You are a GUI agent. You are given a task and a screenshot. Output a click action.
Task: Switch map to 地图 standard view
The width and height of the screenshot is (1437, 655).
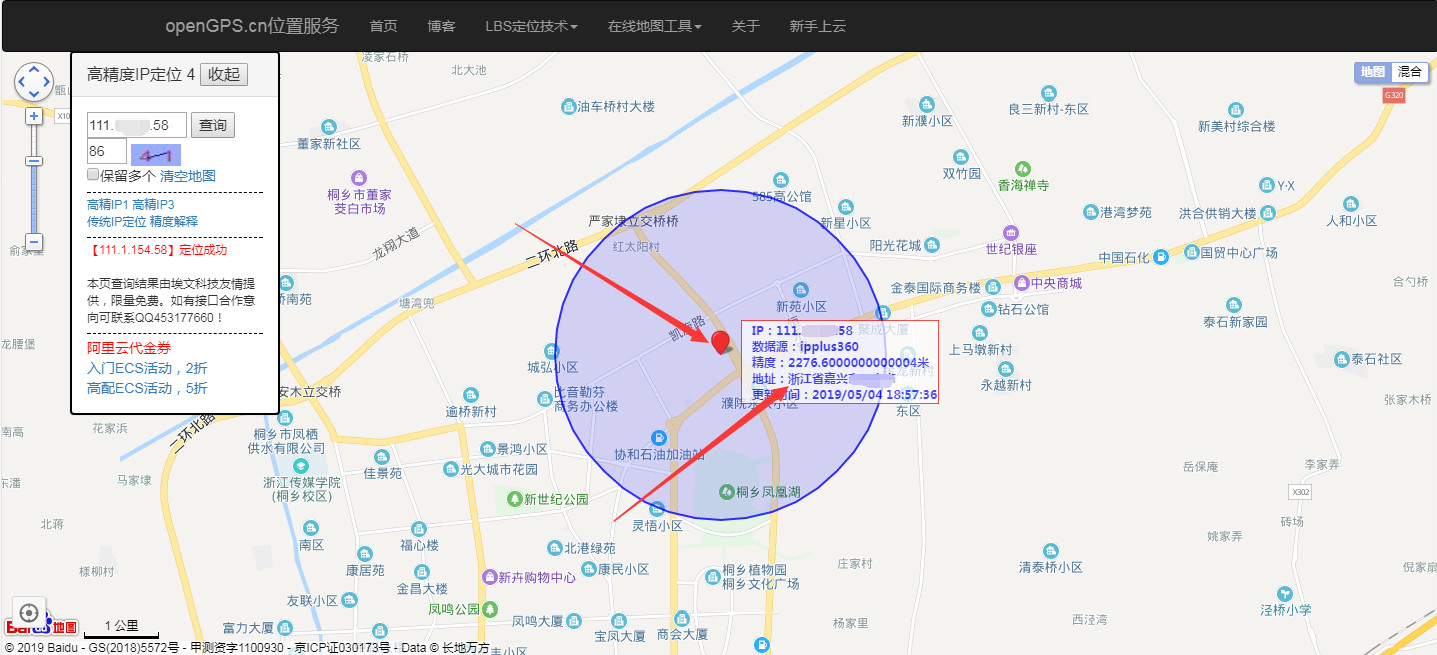(1372, 72)
